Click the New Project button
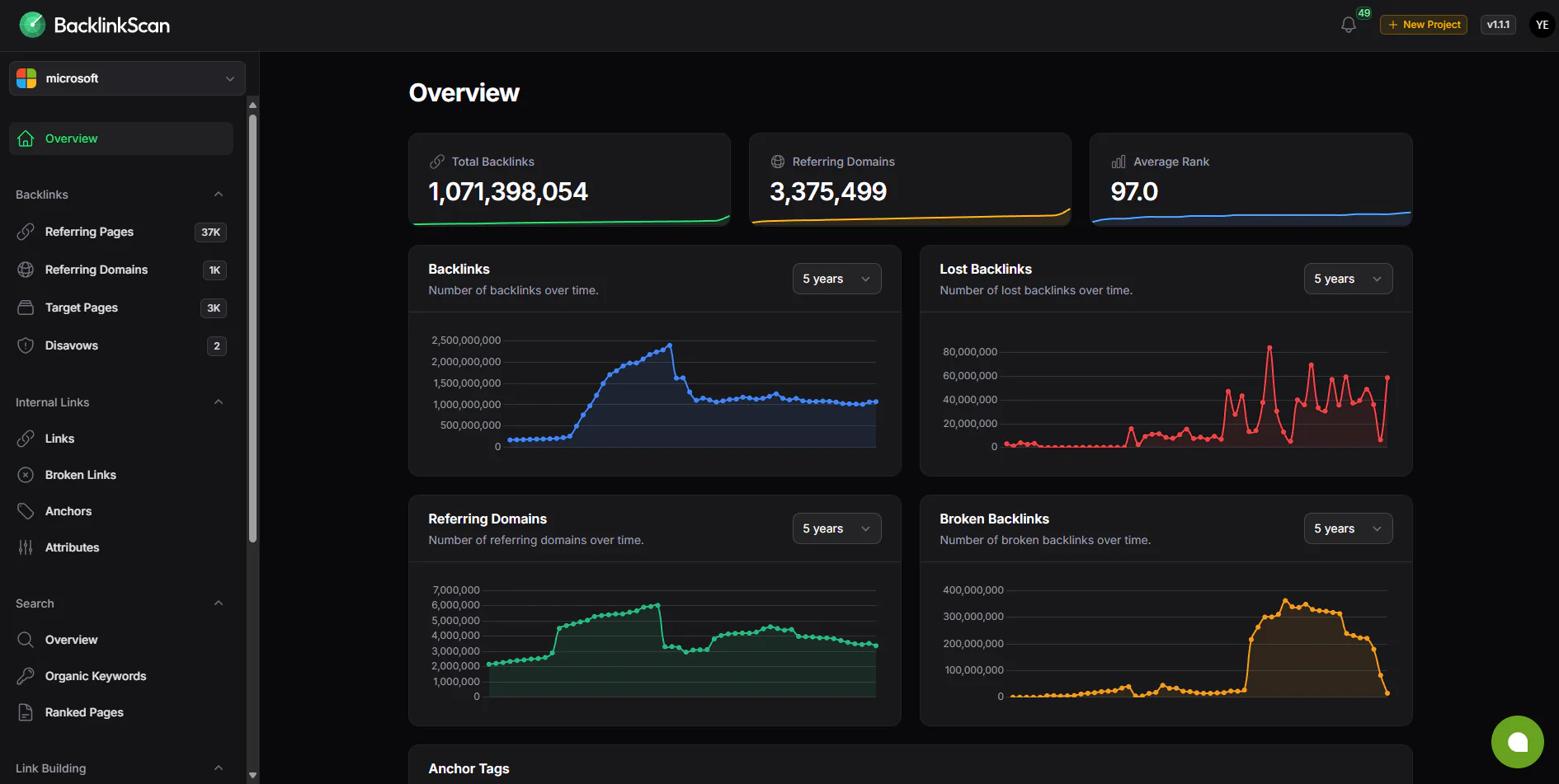This screenshot has width=1559, height=784. tap(1424, 25)
